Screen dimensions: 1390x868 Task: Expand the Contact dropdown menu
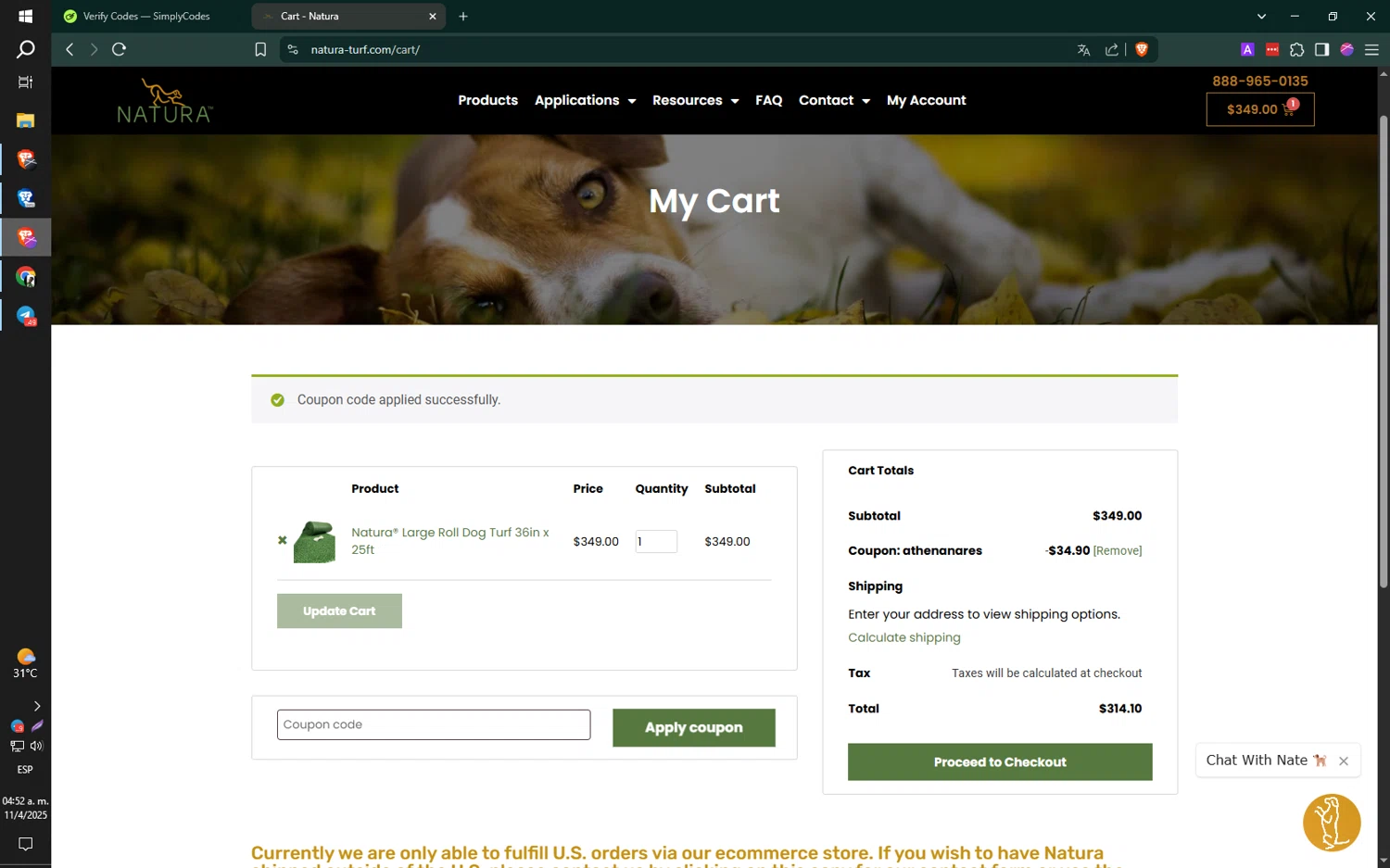(834, 100)
